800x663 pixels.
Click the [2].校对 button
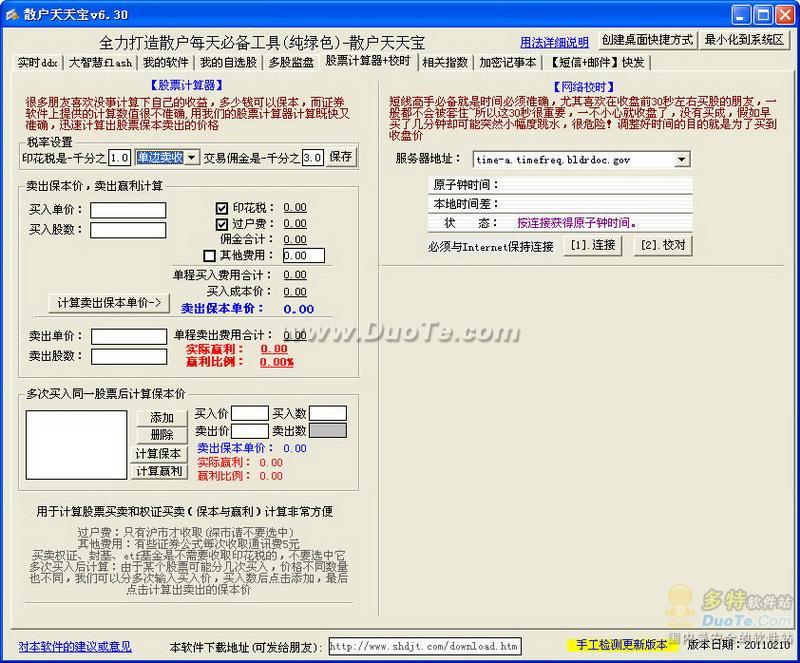pyautogui.click(x=663, y=245)
